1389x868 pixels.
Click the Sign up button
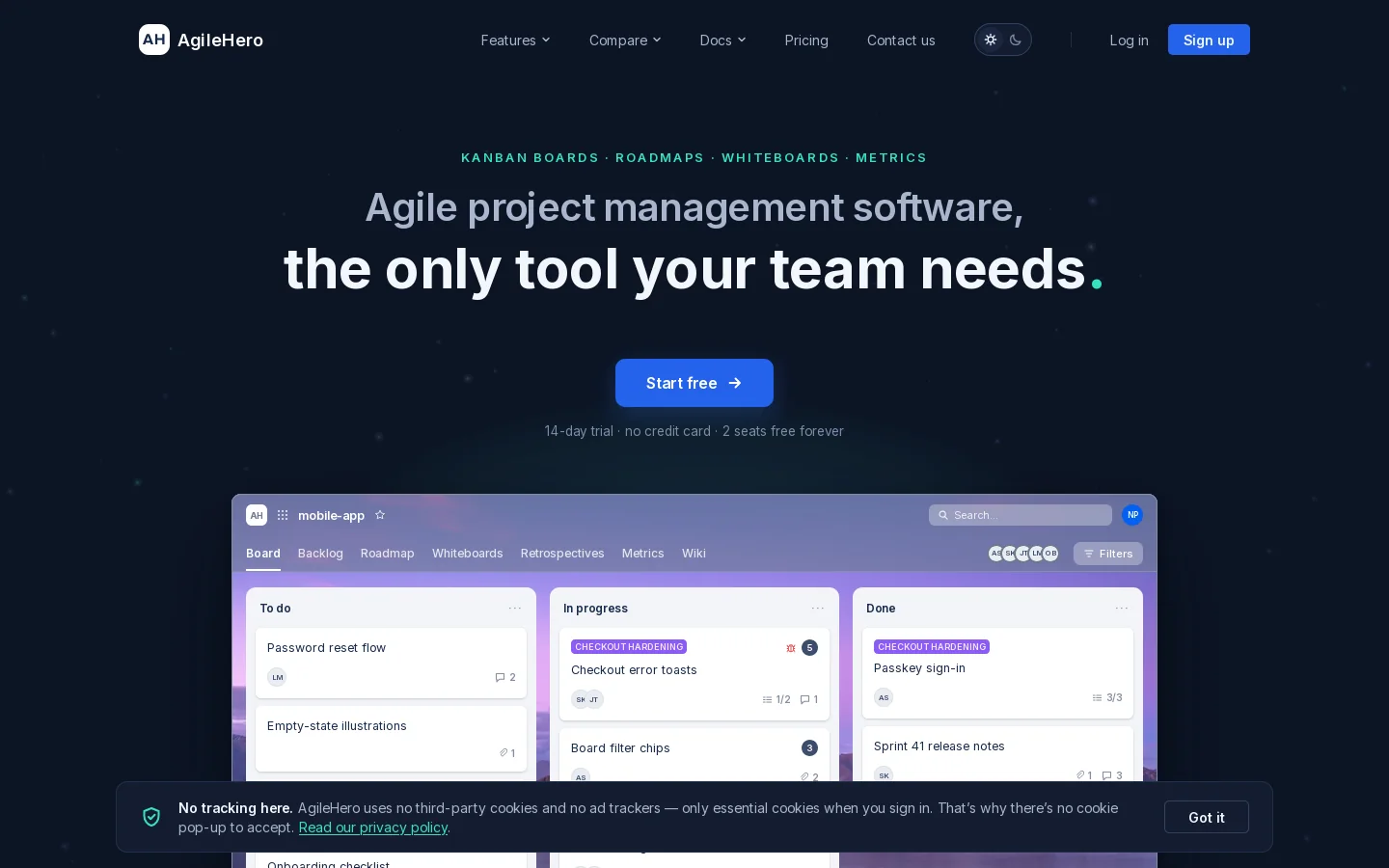coord(1209,40)
